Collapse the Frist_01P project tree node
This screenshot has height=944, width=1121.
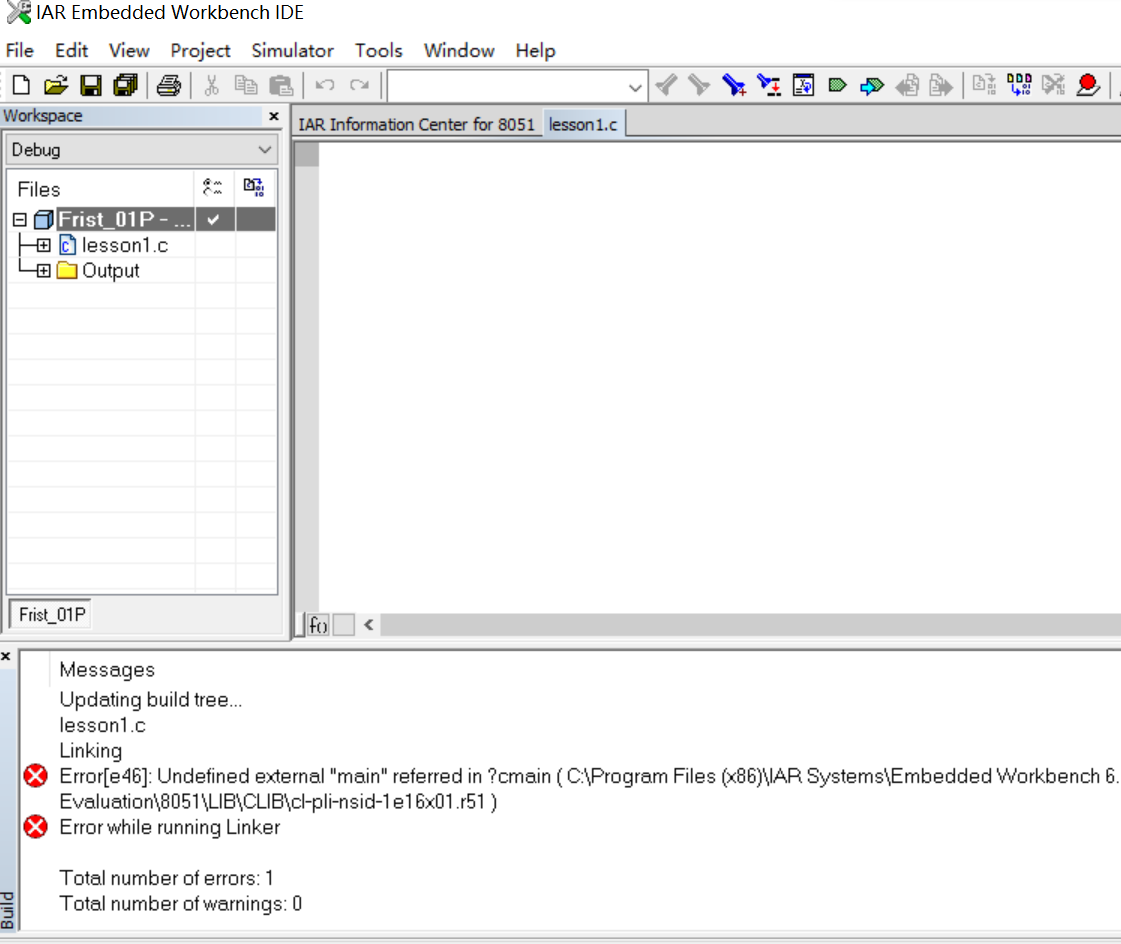click(x=20, y=220)
